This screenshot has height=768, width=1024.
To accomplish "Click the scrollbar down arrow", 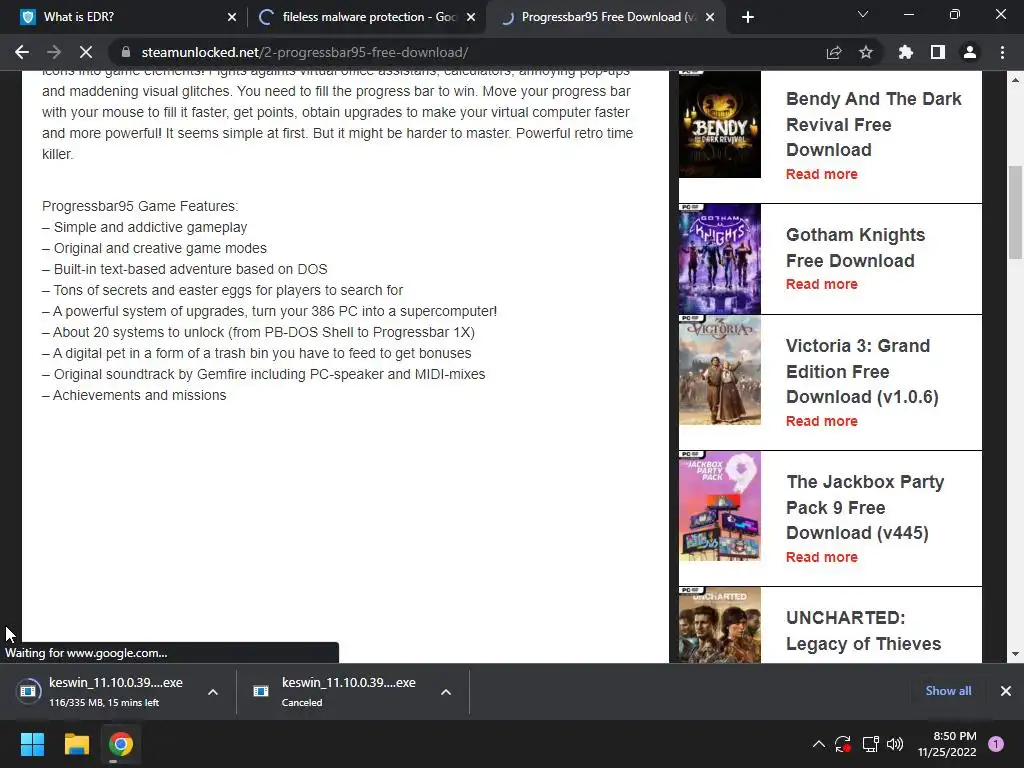I will (1015, 654).
